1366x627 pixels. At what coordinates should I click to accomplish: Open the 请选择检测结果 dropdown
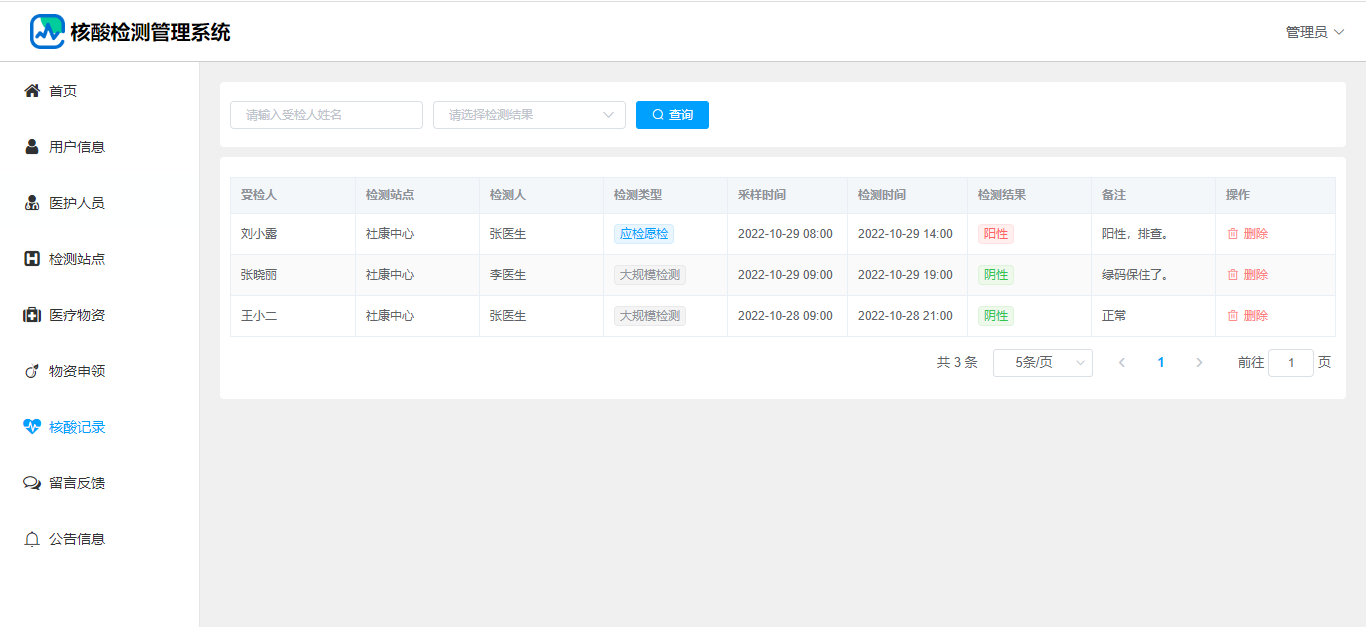(529, 115)
